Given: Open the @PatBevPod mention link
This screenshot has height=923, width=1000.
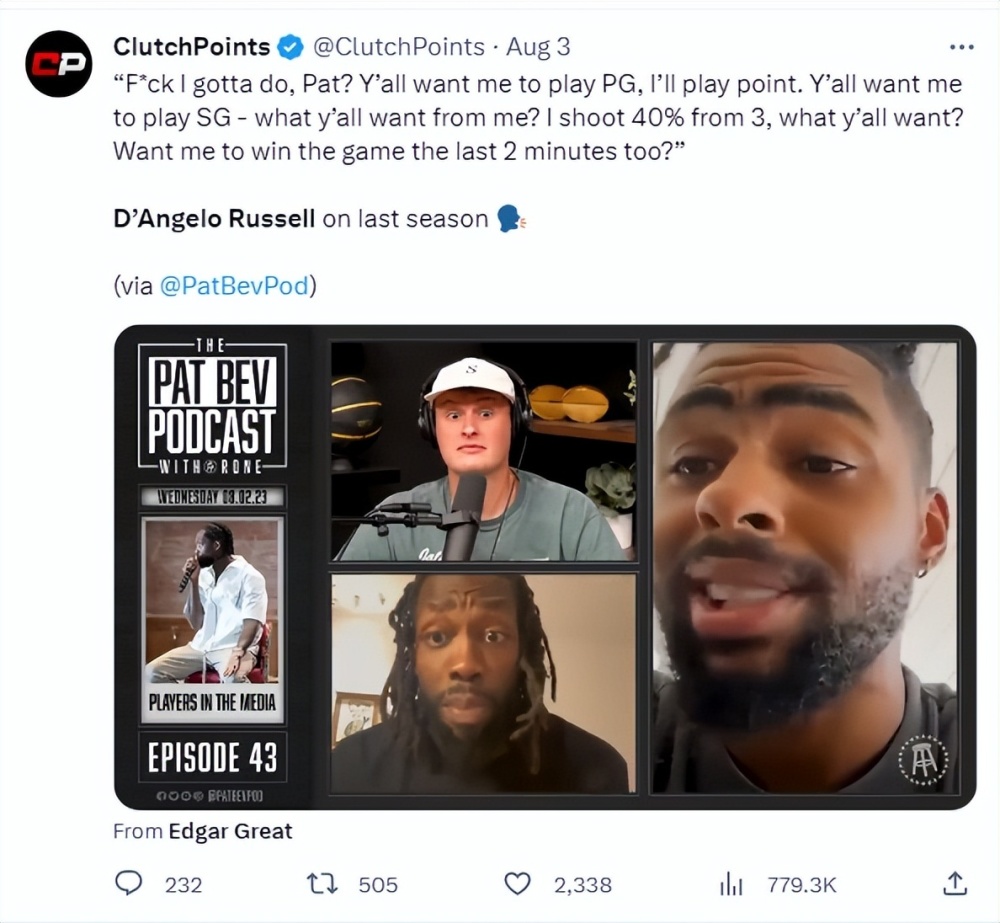Looking at the screenshot, I should [x=233, y=285].
